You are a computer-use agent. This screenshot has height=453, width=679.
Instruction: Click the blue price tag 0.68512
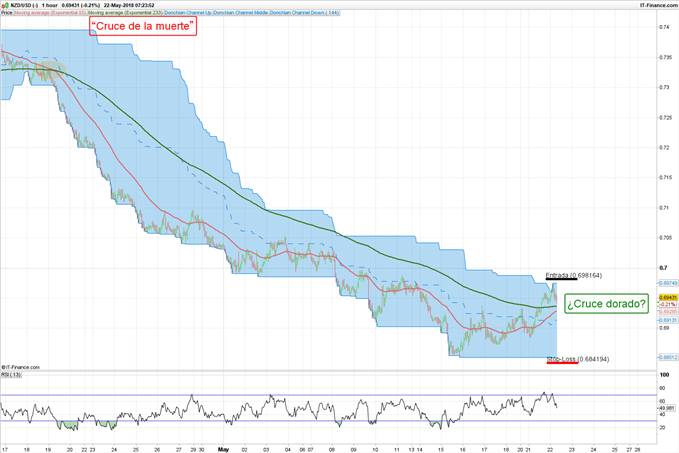point(668,357)
